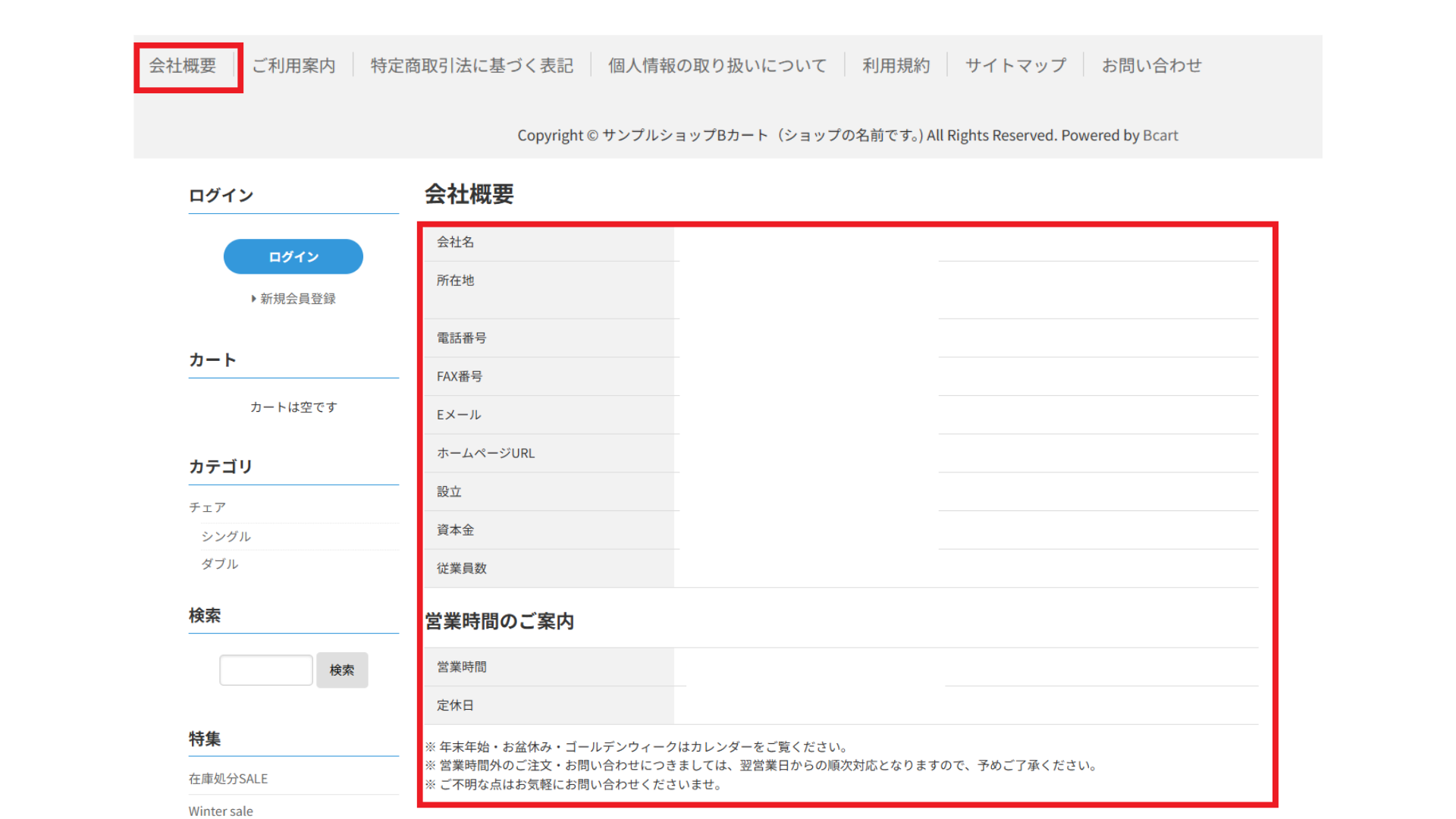Open the サイトマップ link
The height and width of the screenshot is (819, 1456).
click(1015, 66)
